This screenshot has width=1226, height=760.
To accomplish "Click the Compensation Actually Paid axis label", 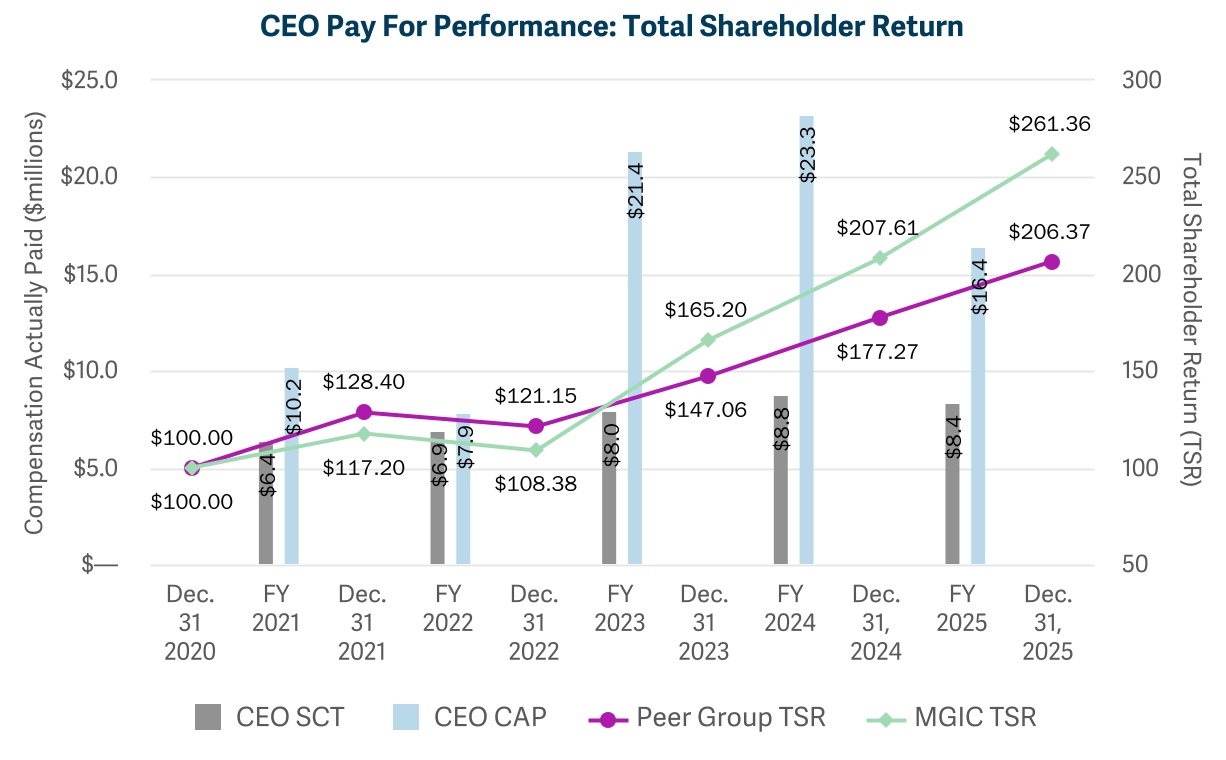I will [35, 320].
